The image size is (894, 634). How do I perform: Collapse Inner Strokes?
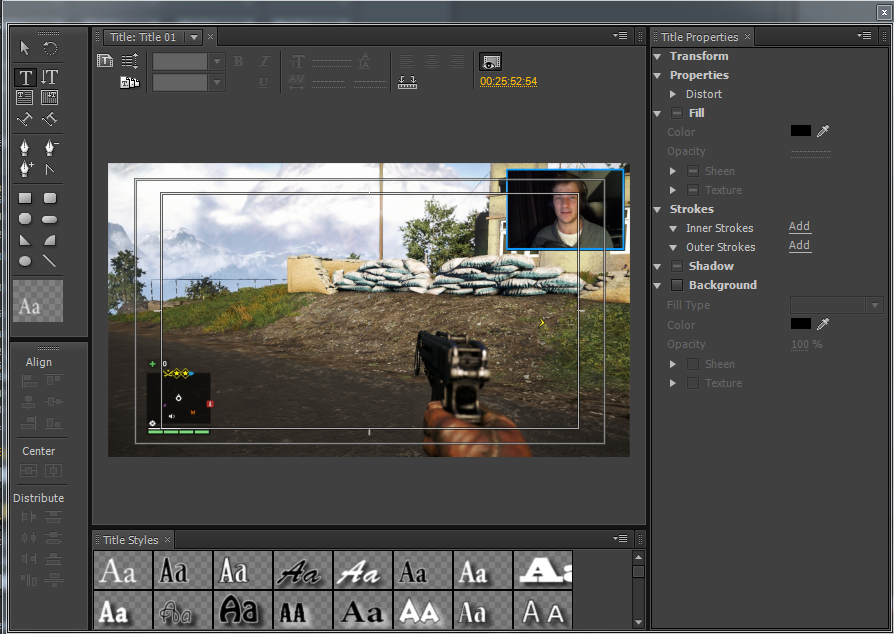pos(673,228)
